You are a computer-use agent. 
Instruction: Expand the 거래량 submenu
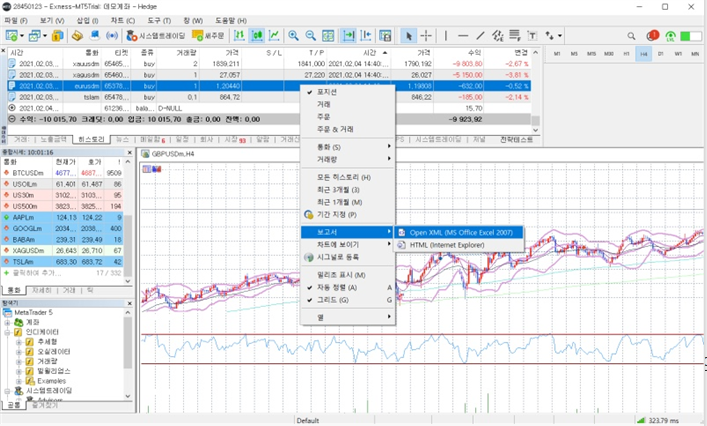pos(348,159)
